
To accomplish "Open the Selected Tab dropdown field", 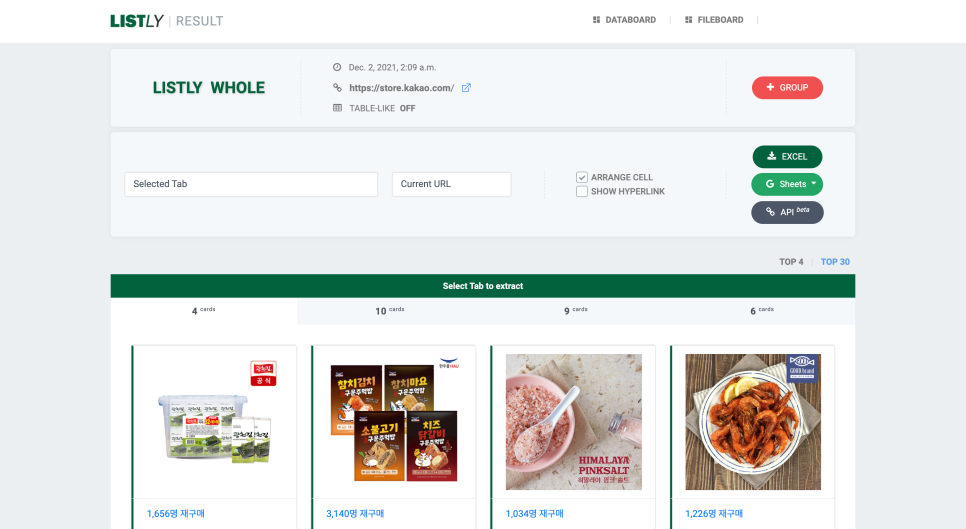I will click(251, 184).
